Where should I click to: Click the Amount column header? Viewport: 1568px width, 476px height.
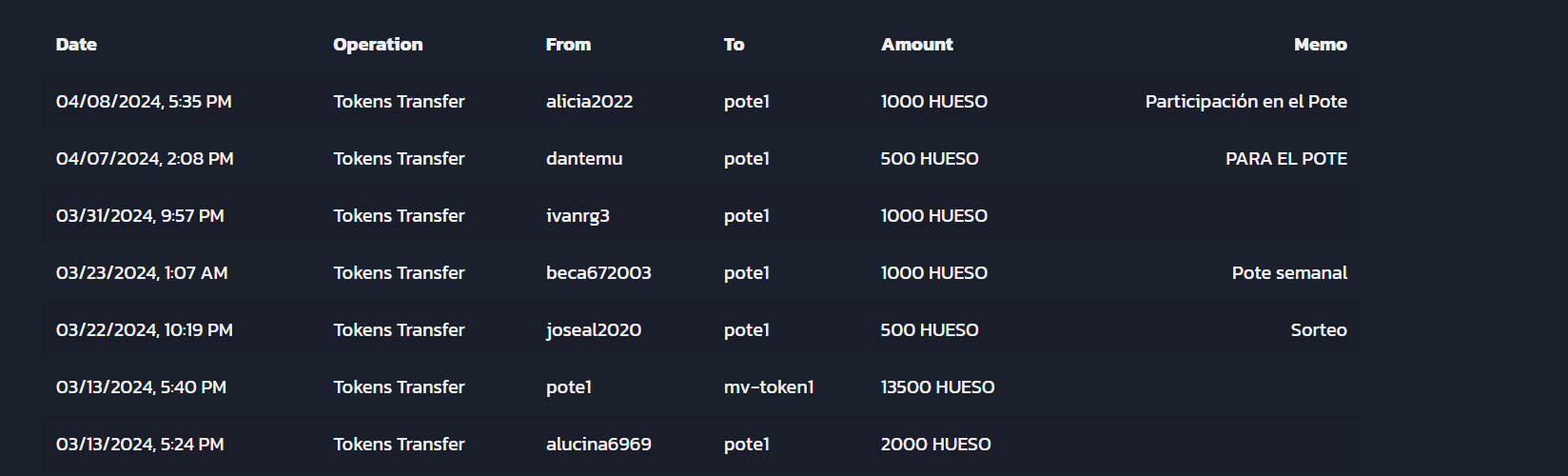coord(916,45)
